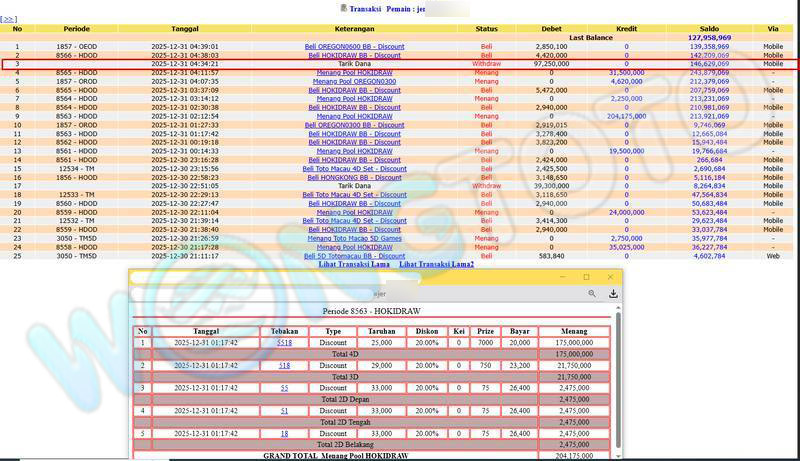The width and height of the screenshot is (800, 461).
Task: Click the [>>] expand link at top left
Action: pos(9,18)
